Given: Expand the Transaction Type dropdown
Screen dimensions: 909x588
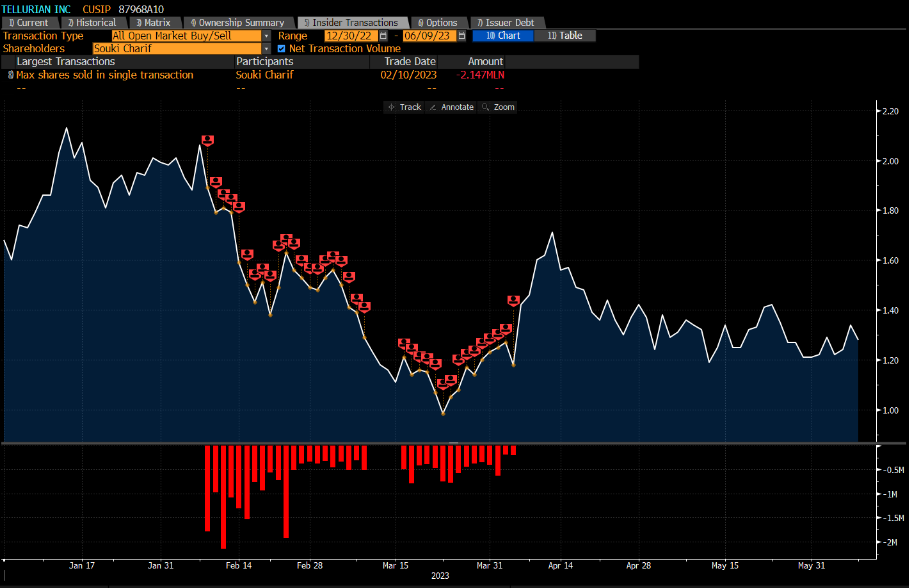Looking at the screenshot, I should (267, 36).
